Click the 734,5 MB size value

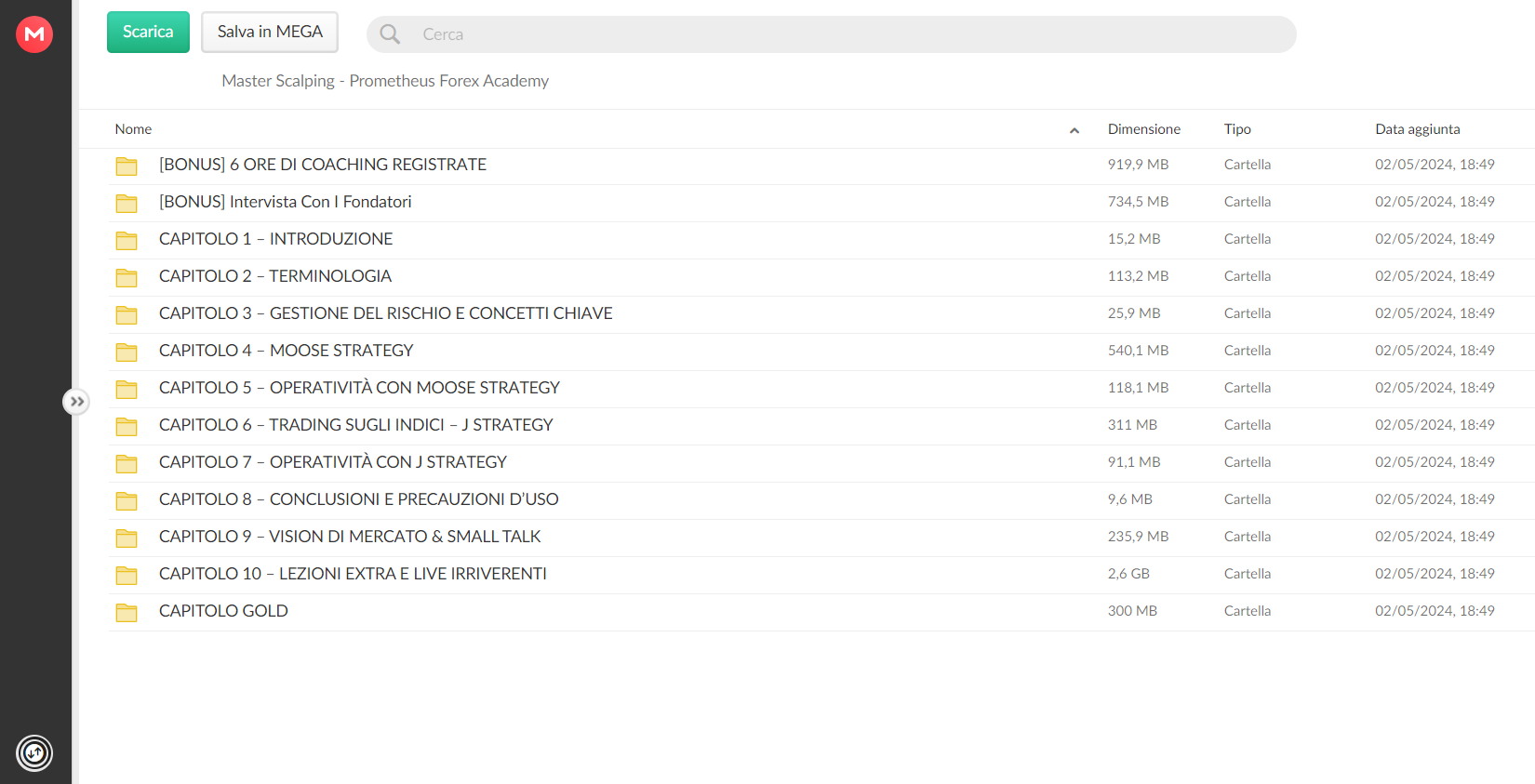point(1138,202)
